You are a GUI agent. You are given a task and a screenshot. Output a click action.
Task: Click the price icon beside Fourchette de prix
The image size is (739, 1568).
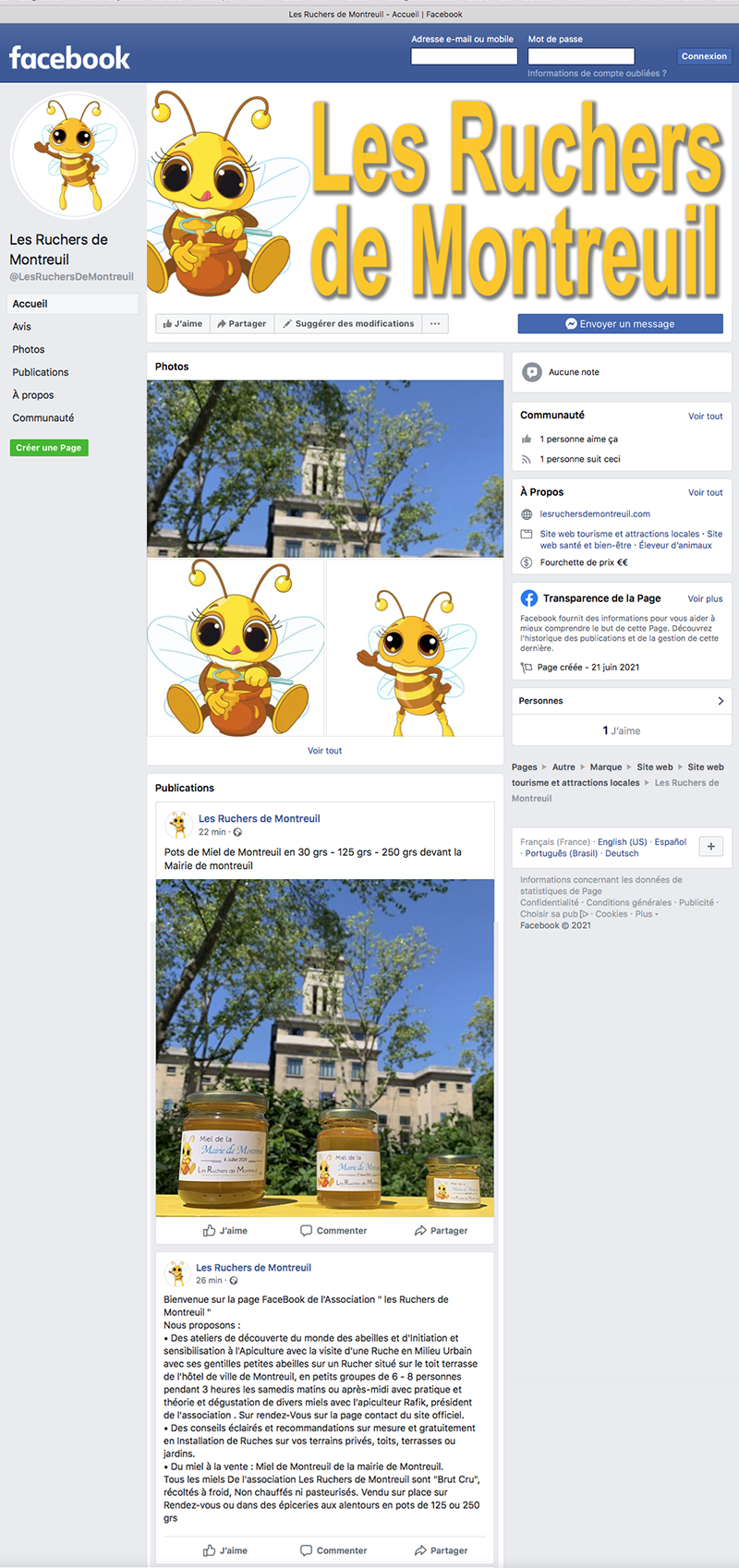[x=527, y=562]
